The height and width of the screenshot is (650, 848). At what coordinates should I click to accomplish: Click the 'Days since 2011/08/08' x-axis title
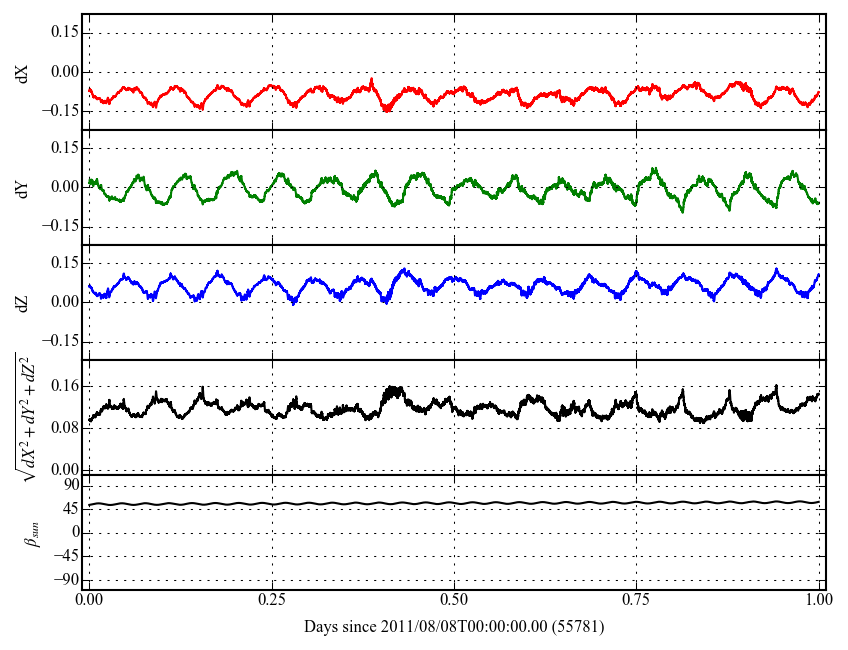(x=453, y=627)
